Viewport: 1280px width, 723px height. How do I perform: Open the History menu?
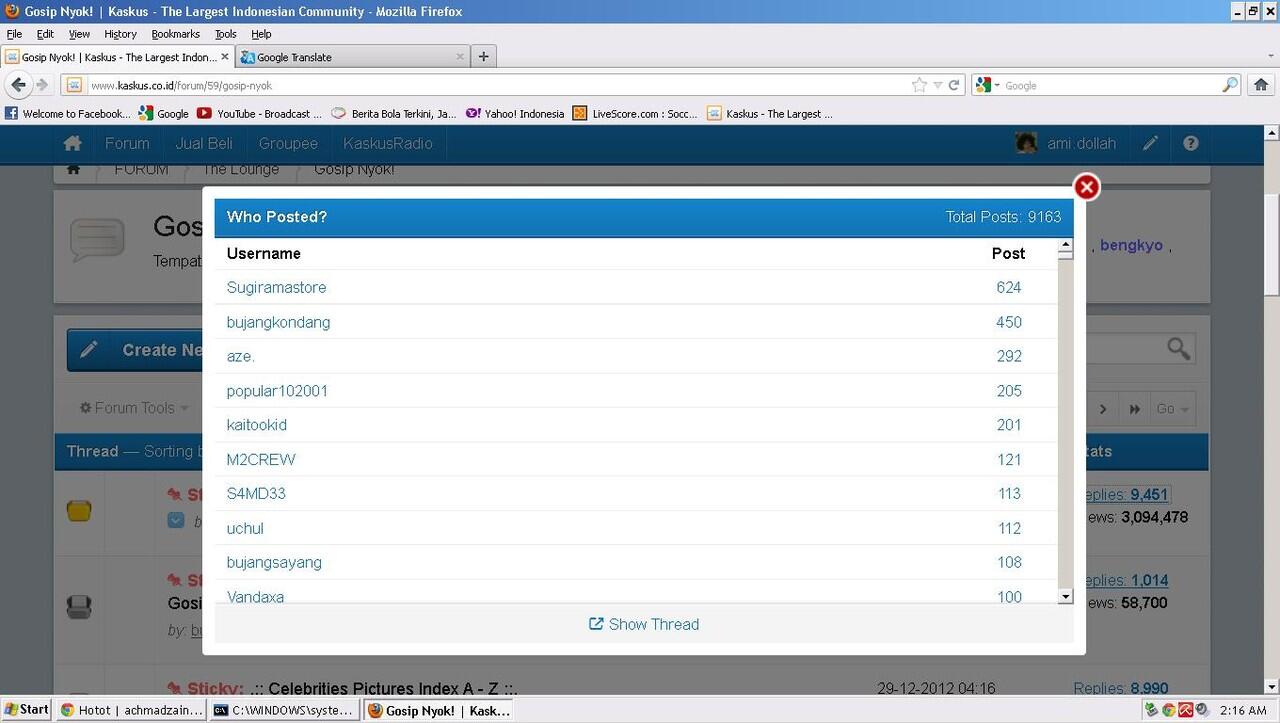tap(120, 34)
